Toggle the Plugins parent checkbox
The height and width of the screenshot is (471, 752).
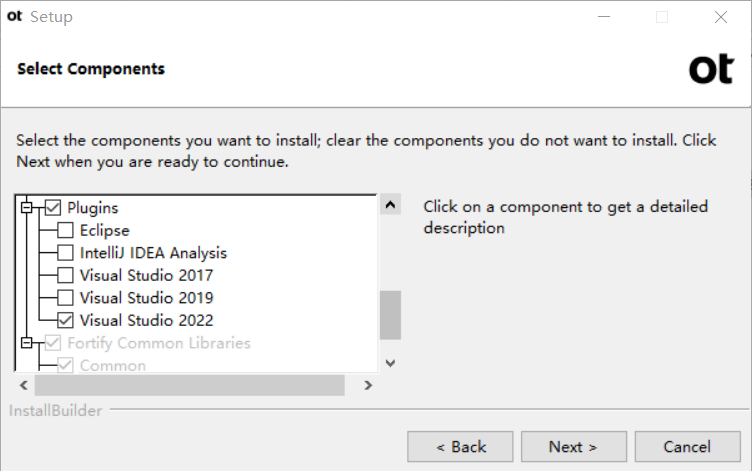click(53, 208)
